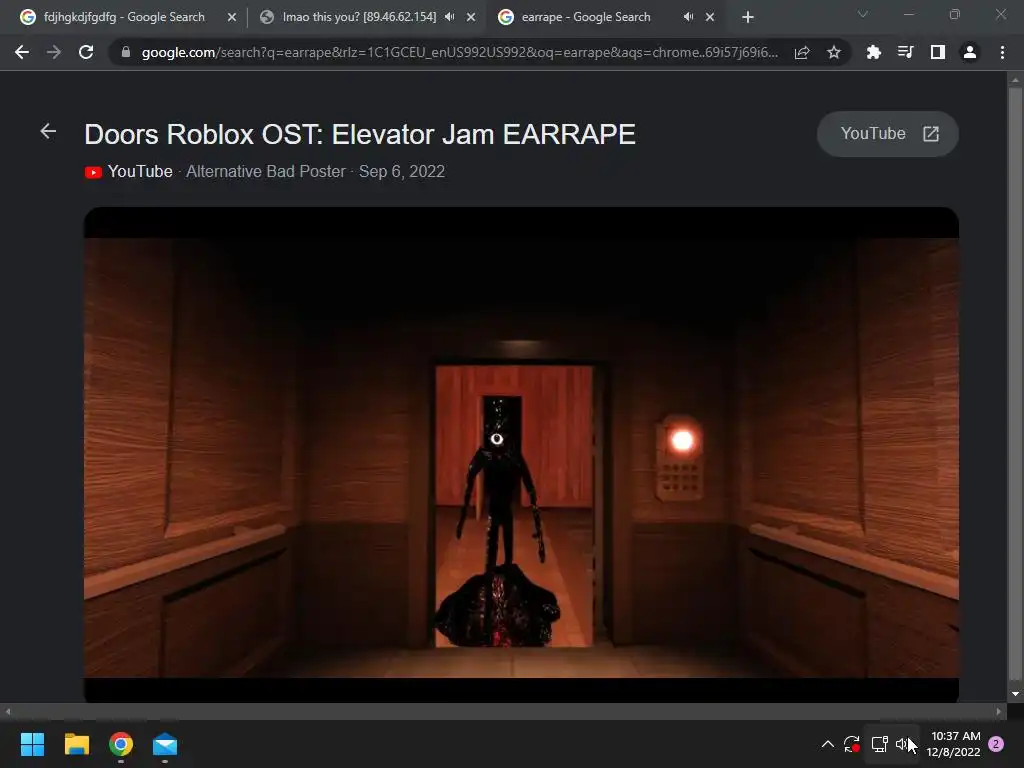This screenshot has height=768, width=1024.
Task: Click the YouTube source link under title
Action: click(x=129, y=171)
